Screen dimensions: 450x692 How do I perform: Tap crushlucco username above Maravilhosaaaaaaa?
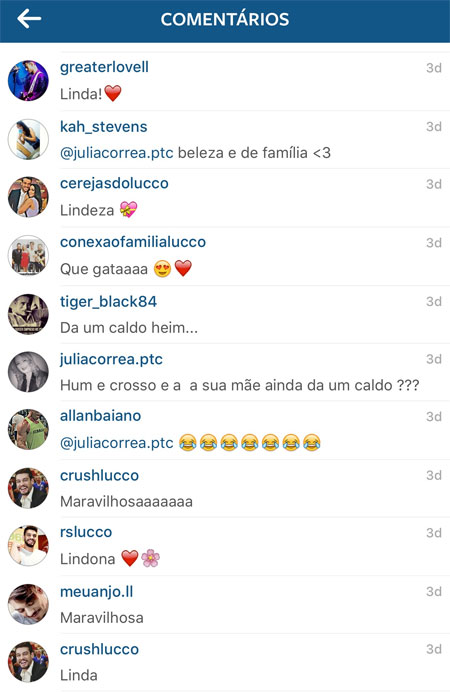[99, 475]
